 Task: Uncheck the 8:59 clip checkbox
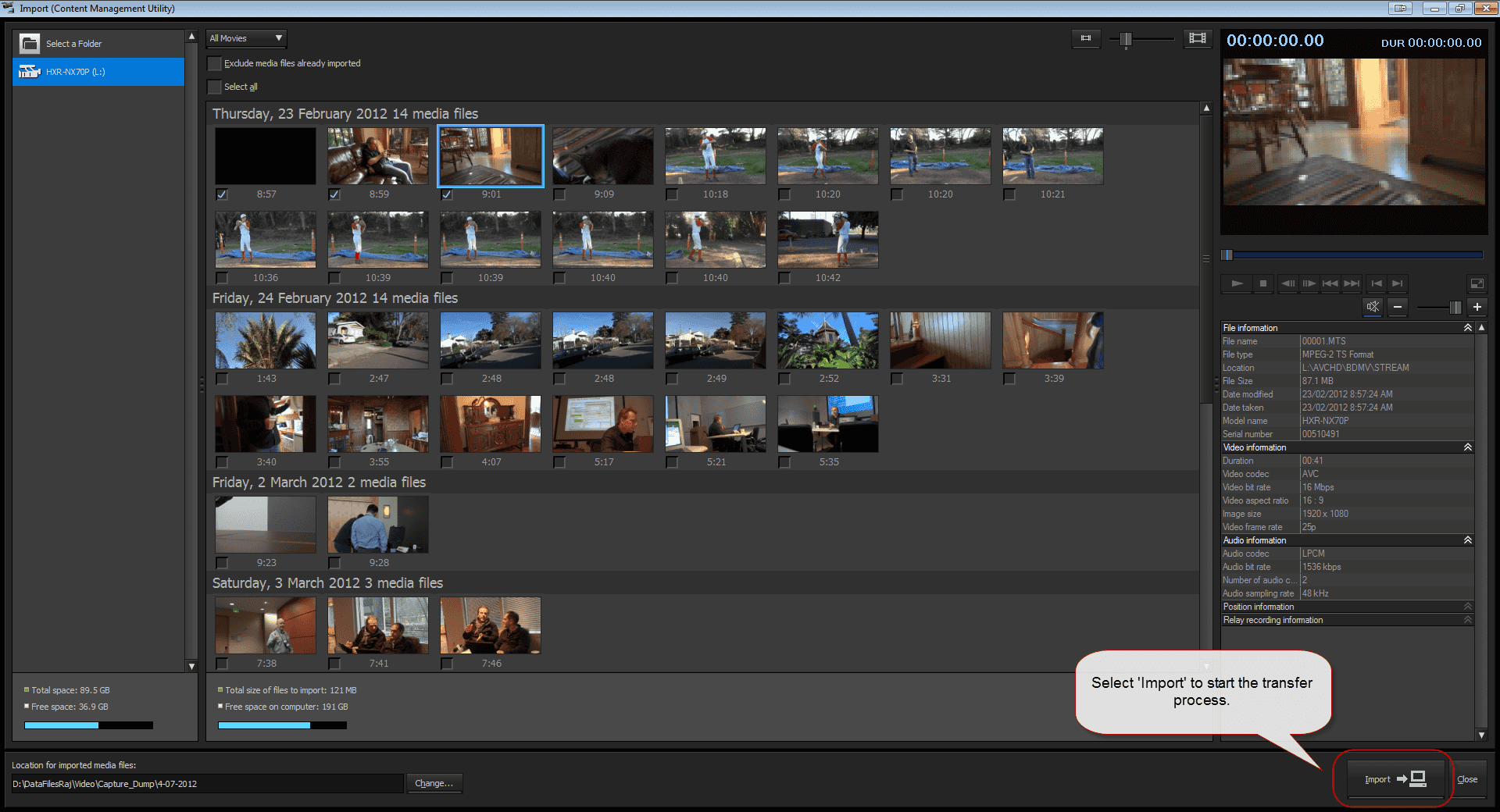[x=334, y=194]
